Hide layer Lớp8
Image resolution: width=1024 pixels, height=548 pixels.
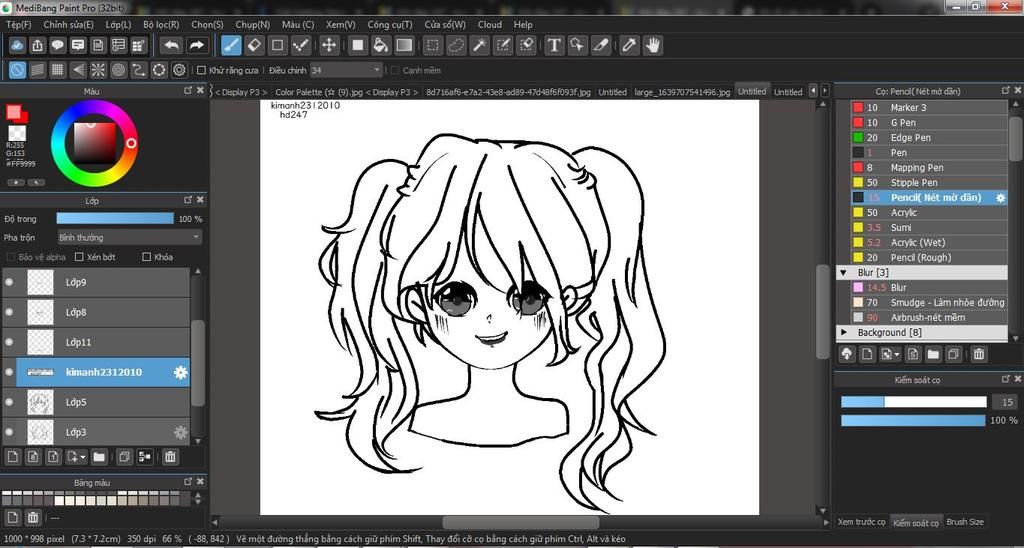(9, 312)
